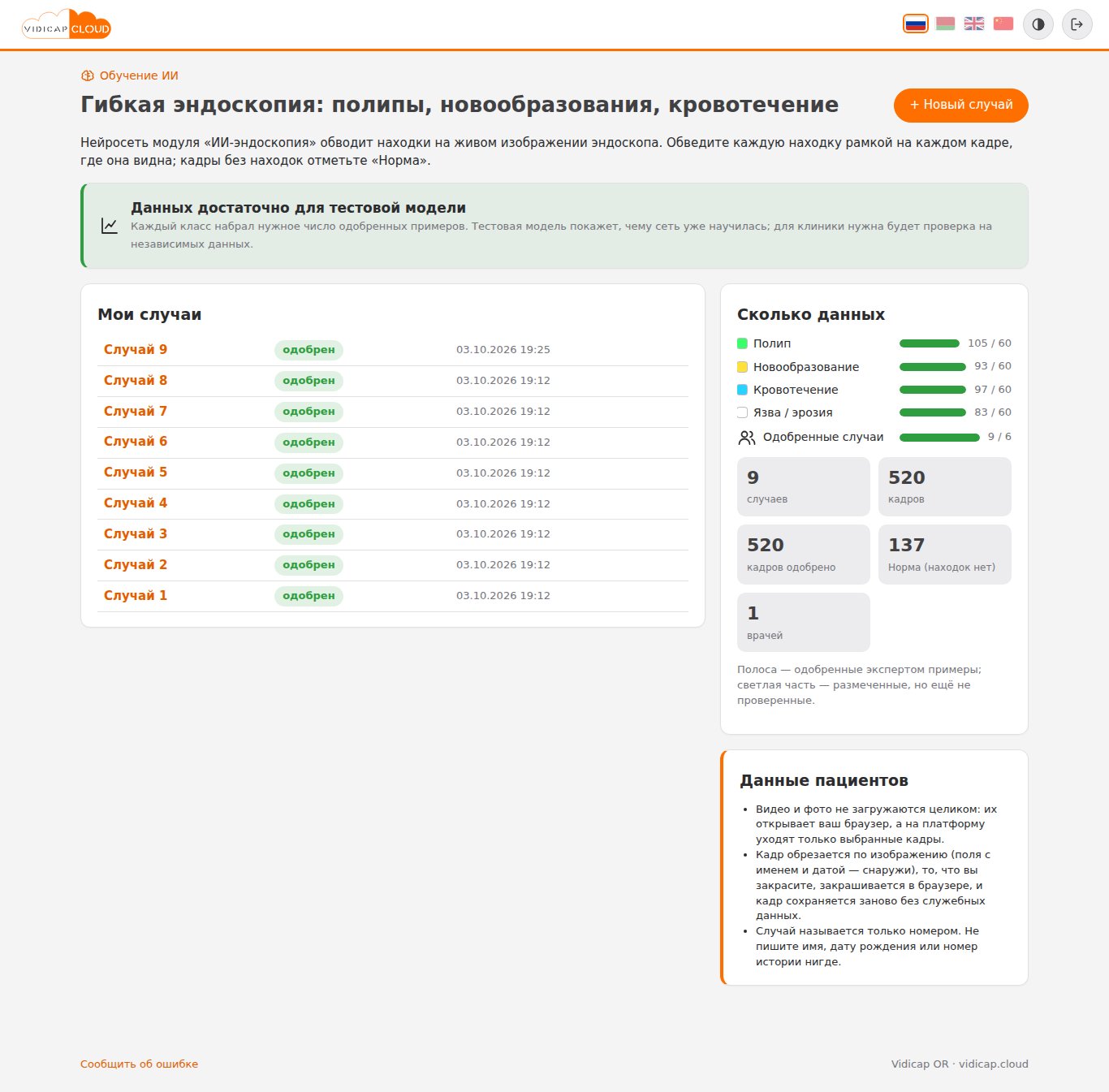Screen dimensions: 1109x1092
Task: Click the 9 случаев stat card
Action: tap(804, 486)
